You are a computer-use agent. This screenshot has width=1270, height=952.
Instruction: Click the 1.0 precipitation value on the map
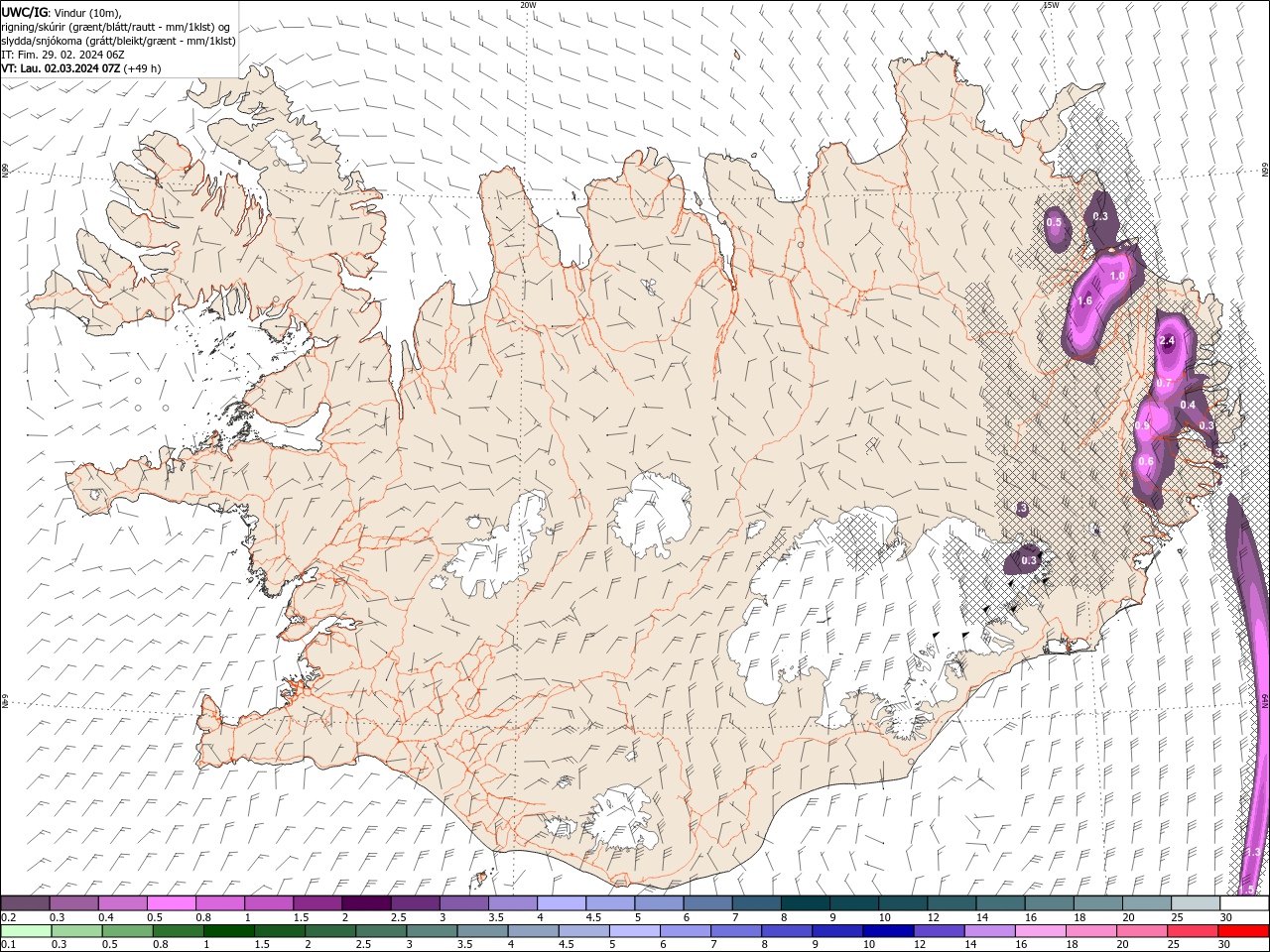point(1117,276)
